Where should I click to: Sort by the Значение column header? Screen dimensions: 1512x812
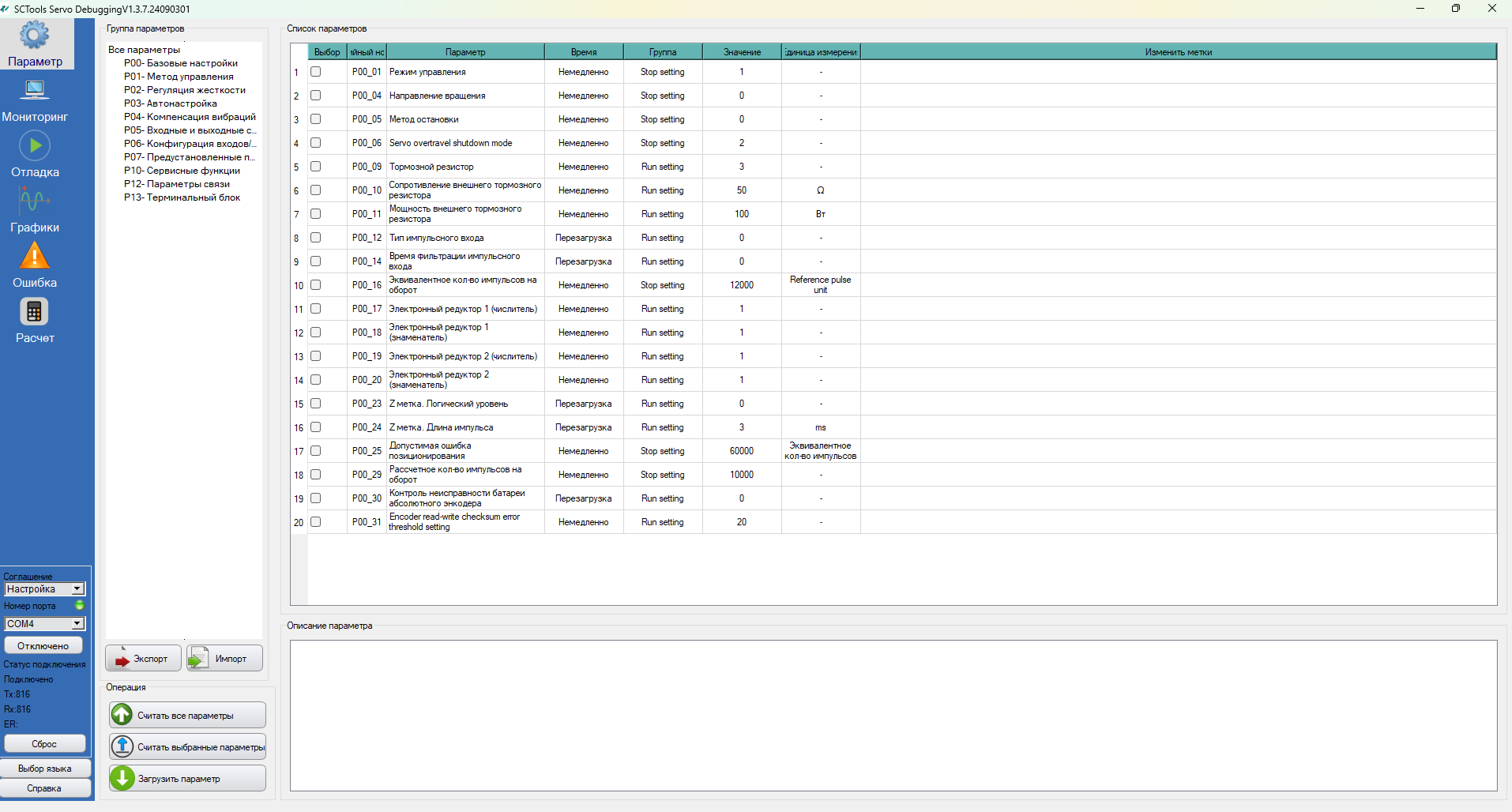point(742,52)
